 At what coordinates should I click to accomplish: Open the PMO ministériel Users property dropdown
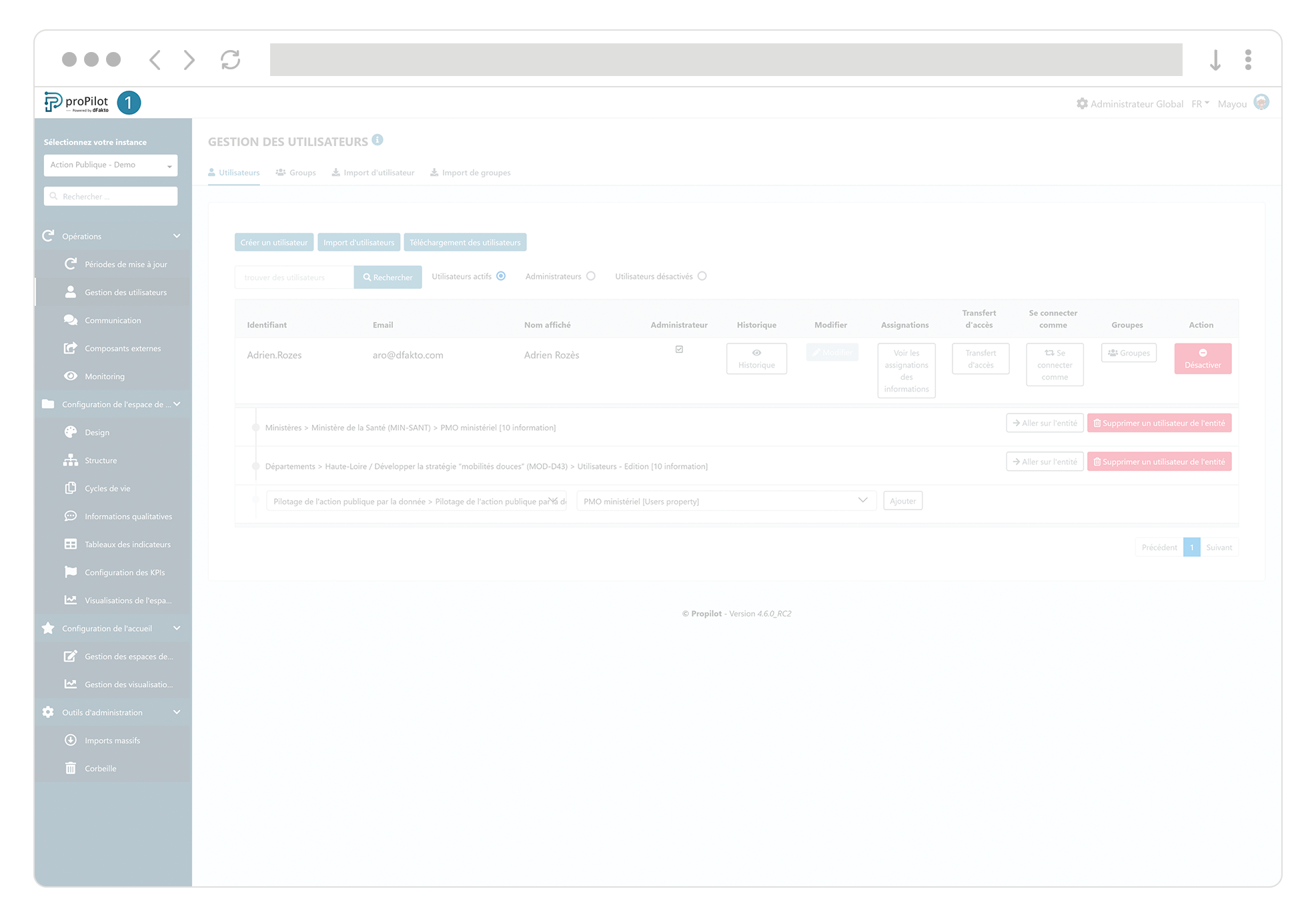[725, 501]
